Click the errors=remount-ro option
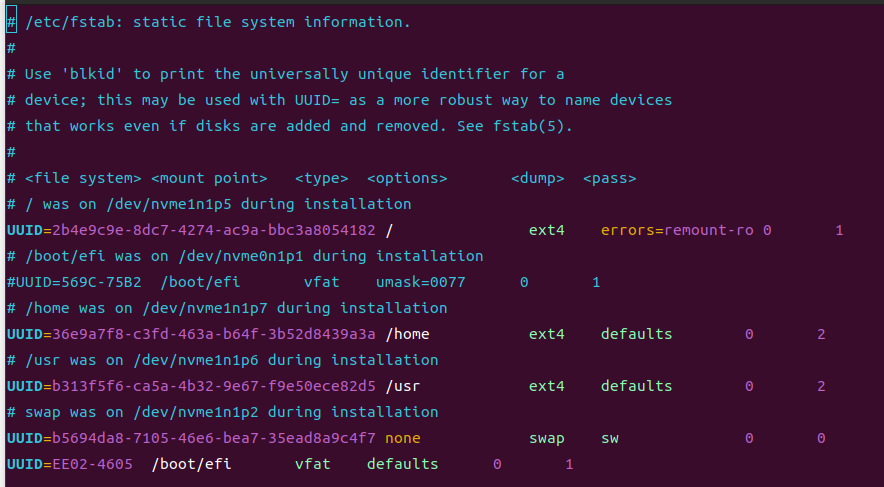Image resolution: width=884 pixels, height=487 pixels. (677, 230)
